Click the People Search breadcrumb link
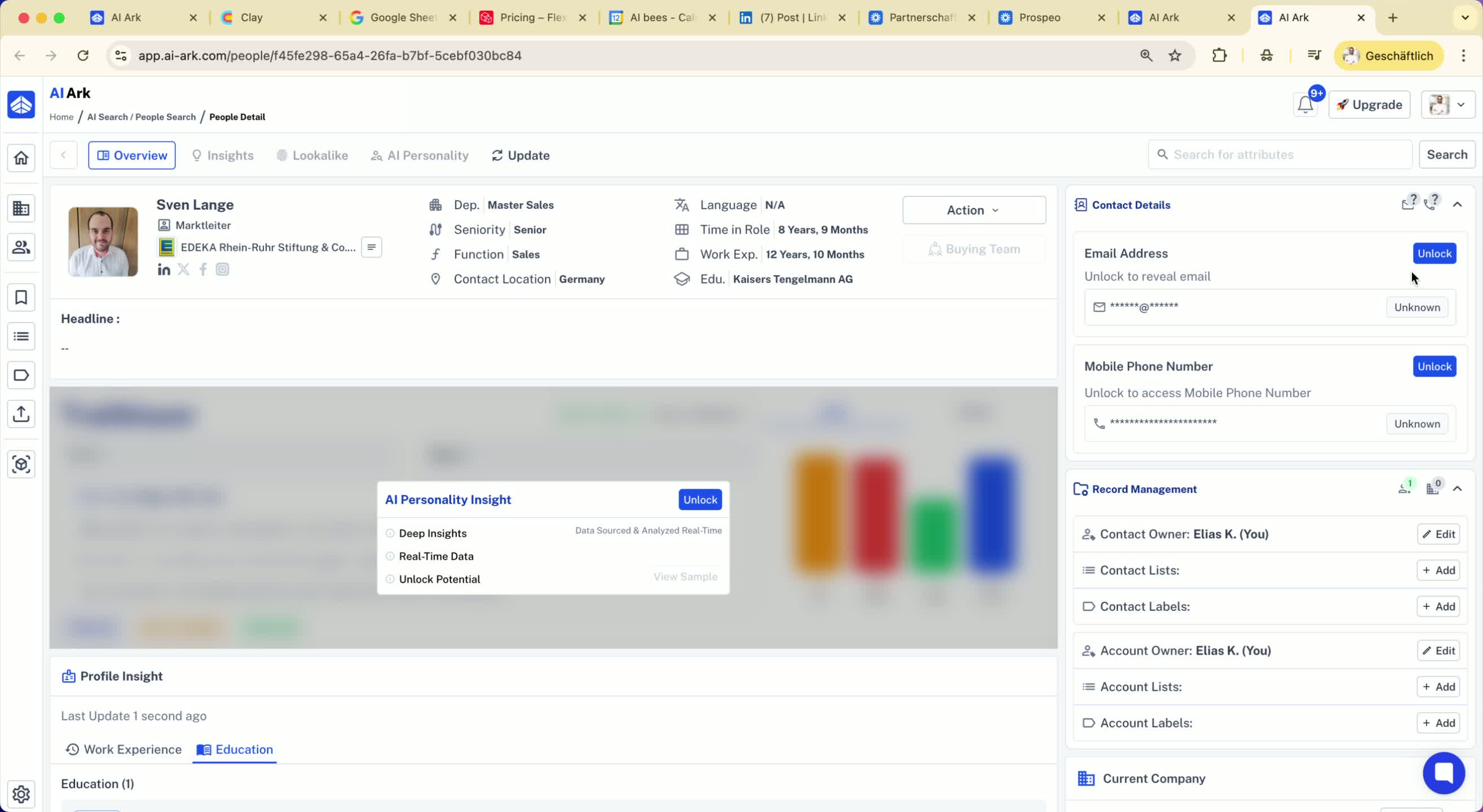The width and height of the screenshot is (1483, 812). click(165, 117)
